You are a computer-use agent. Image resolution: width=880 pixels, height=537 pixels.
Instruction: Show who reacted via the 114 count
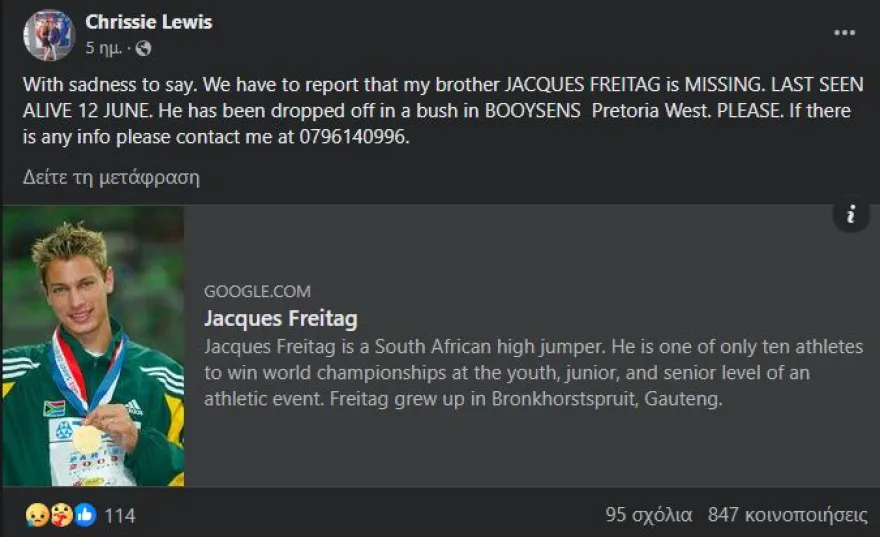(120, 516)
